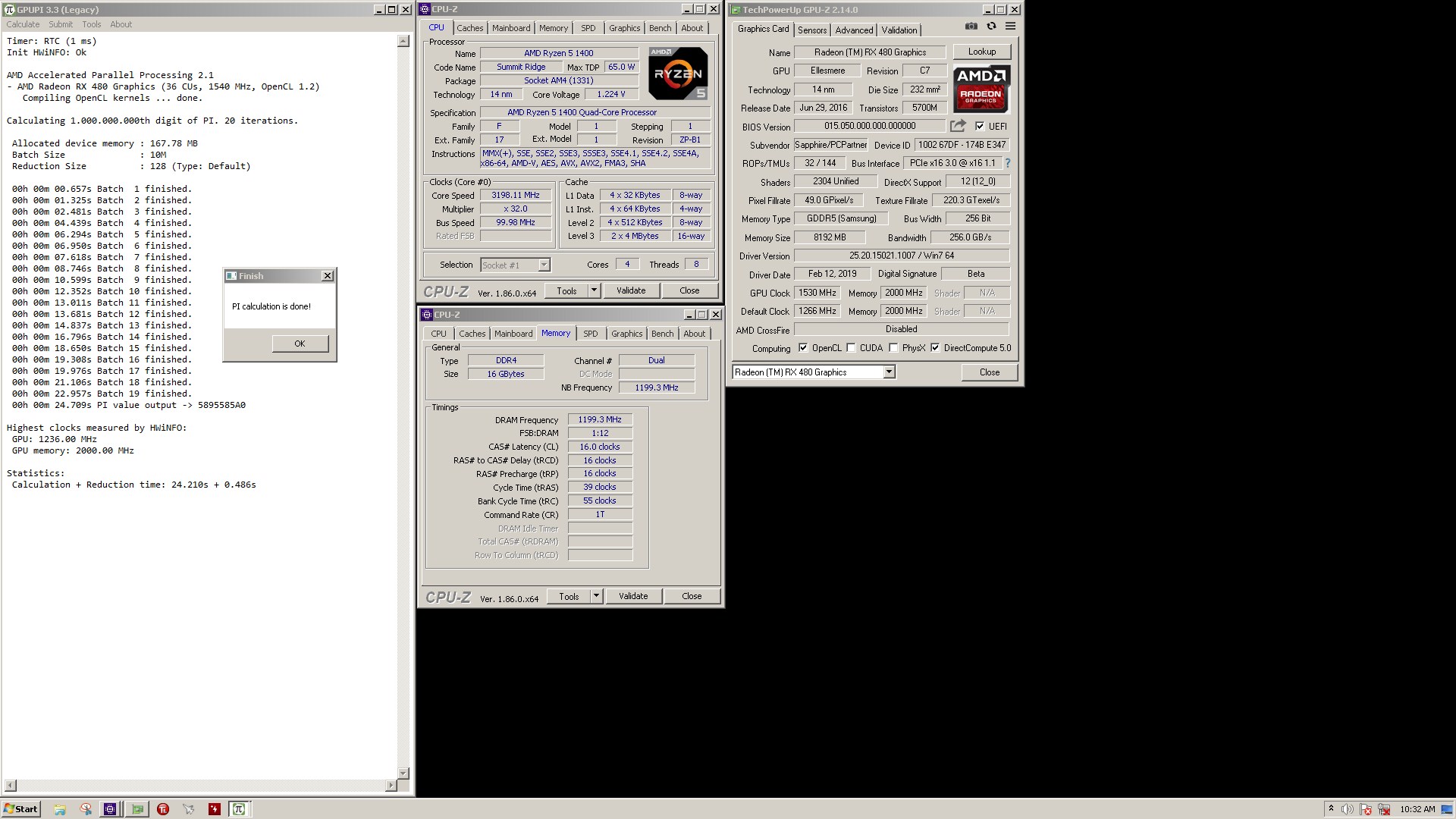Click the Lookup button in GPU-Z
Screen dimensions: 1456x819
click(x=982, y=52)
